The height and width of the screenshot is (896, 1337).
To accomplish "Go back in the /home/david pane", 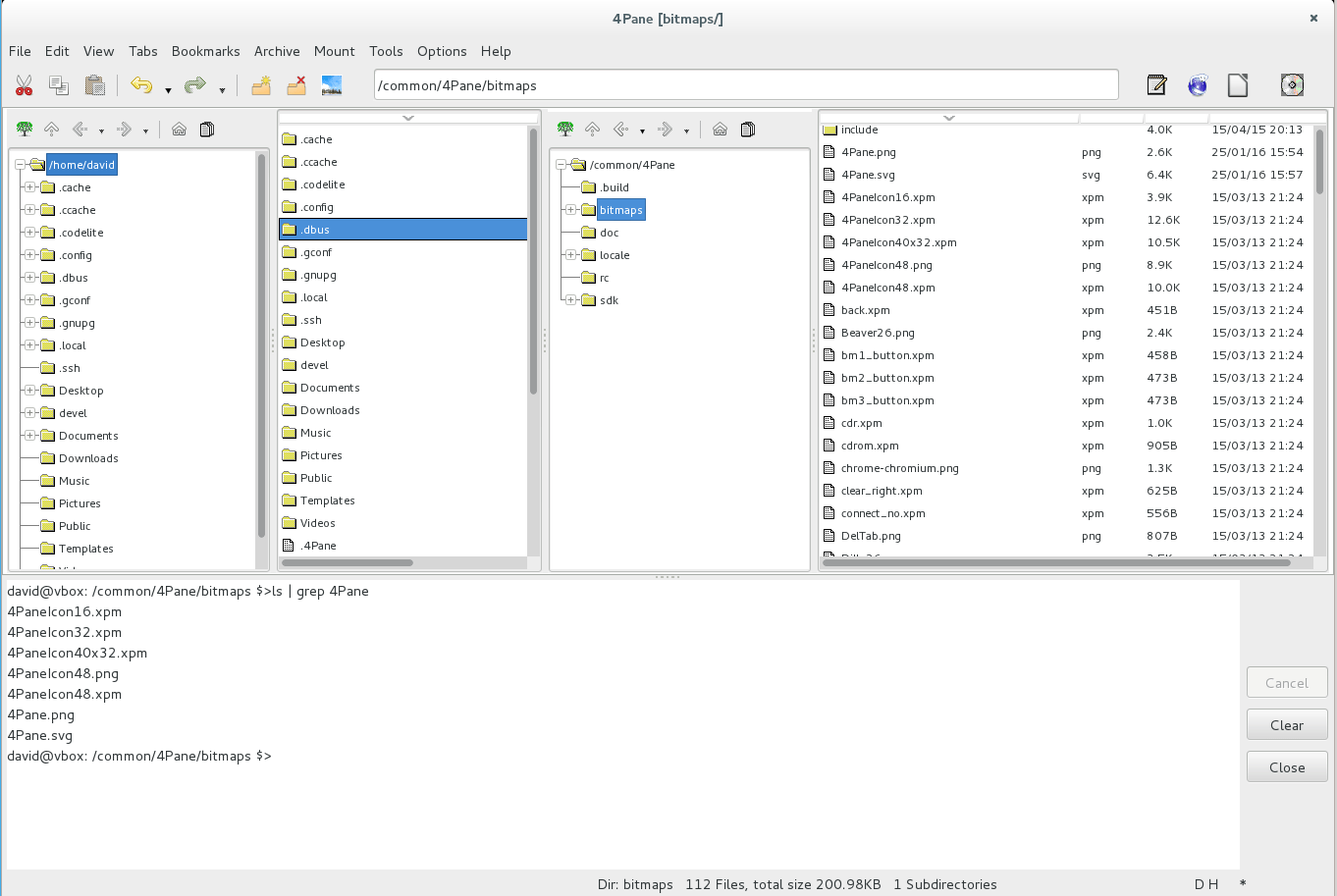I will click(x=80, y=129).
